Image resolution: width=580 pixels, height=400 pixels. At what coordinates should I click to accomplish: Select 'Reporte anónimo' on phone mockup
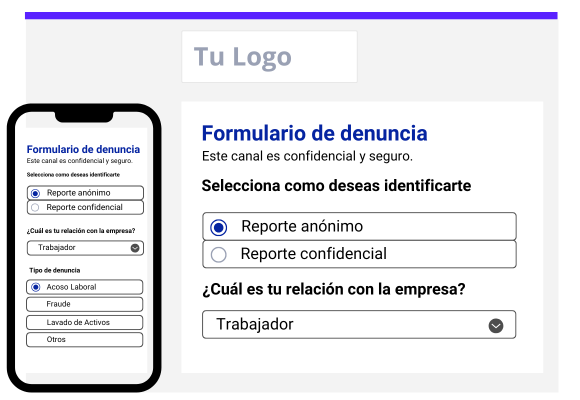[85, 193]
